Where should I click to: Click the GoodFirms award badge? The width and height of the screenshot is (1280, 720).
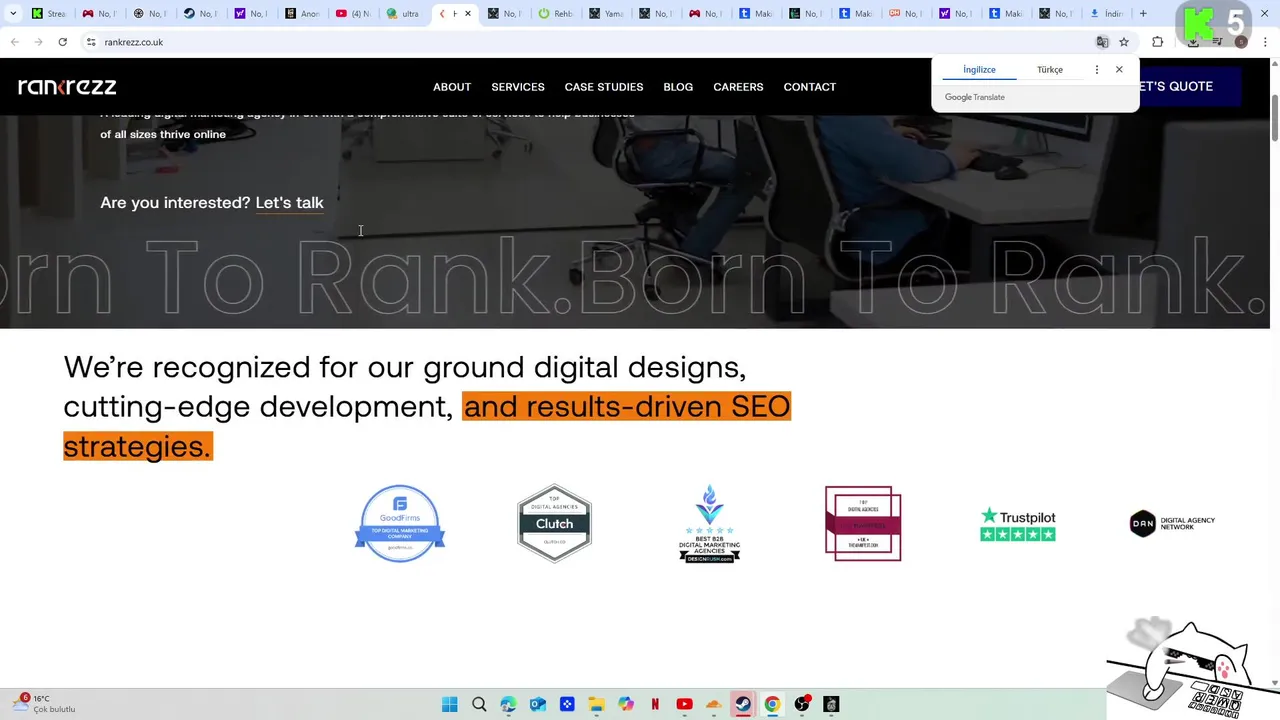pos(400,523)
